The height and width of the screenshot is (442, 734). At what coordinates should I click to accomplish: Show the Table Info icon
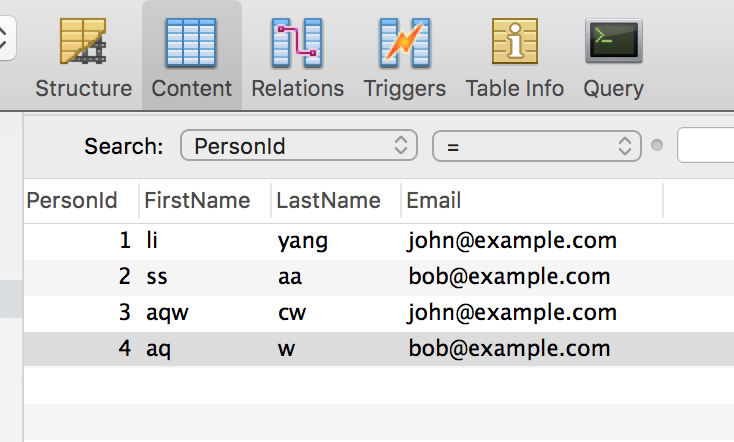514,41
